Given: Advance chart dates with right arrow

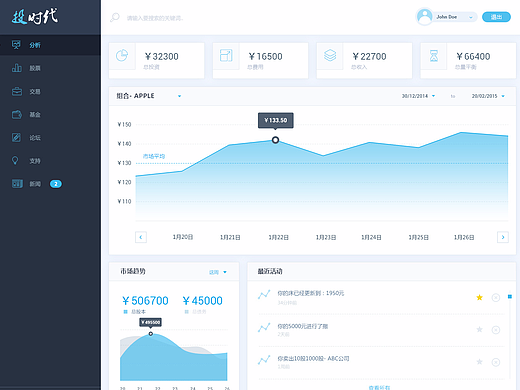Looking at the screenshot, I should (503, 237).
